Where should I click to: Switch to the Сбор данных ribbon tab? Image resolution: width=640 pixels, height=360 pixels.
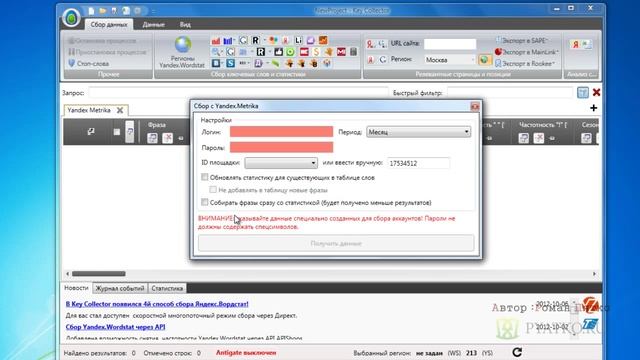pyautogui.click(x=109, y=24)
